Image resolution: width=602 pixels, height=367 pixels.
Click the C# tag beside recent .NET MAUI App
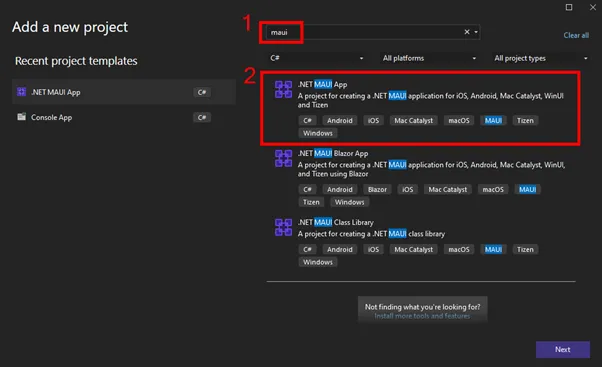coord(202,92)
